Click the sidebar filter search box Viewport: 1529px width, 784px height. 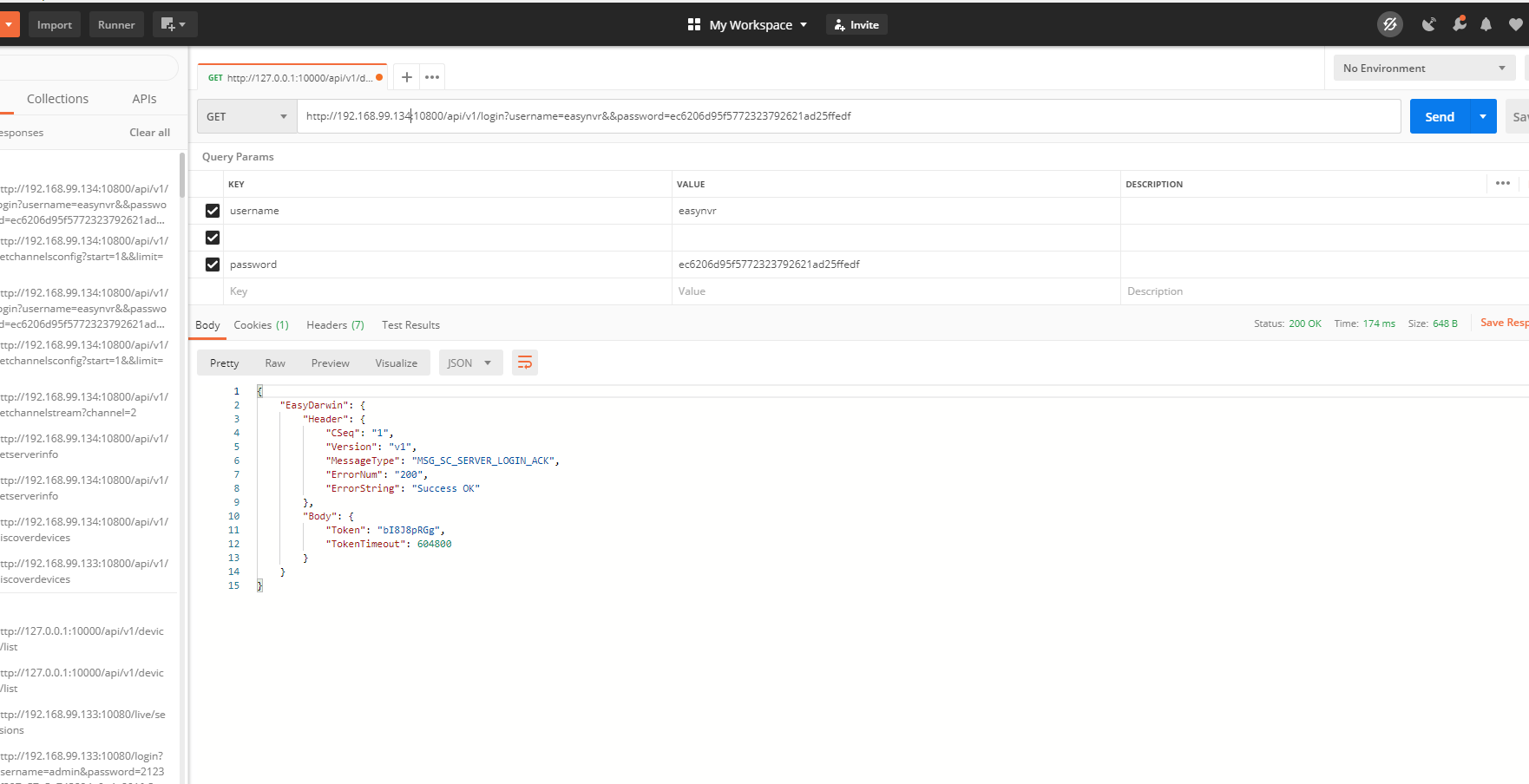pyautogui.click(x=88, y=68)
